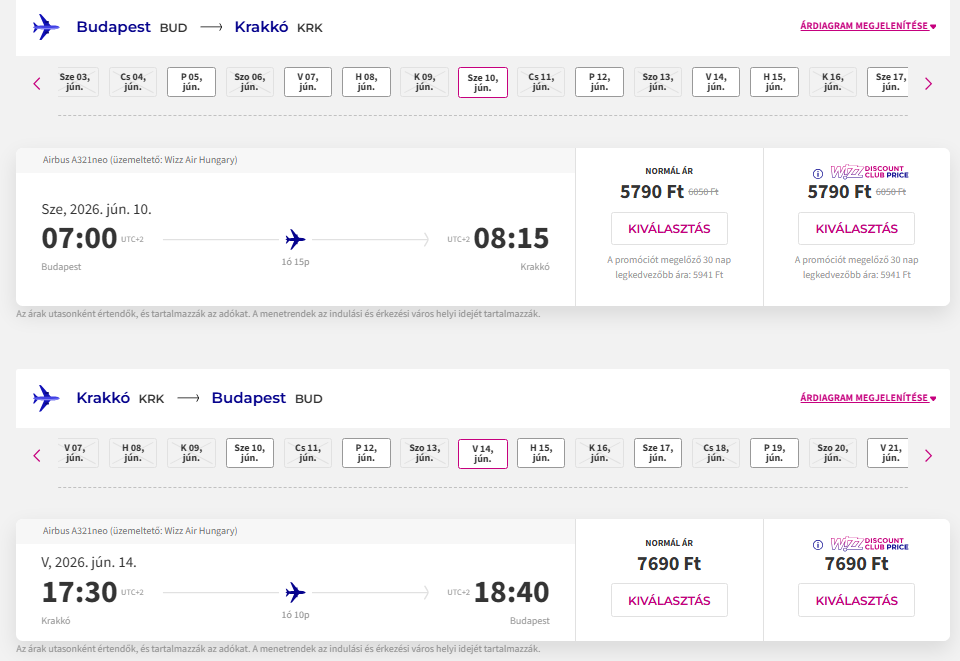Choose outbound normal price 5790 Ft Kiválasztás
This screenshot has height=661, width=960.
(669, 228)
